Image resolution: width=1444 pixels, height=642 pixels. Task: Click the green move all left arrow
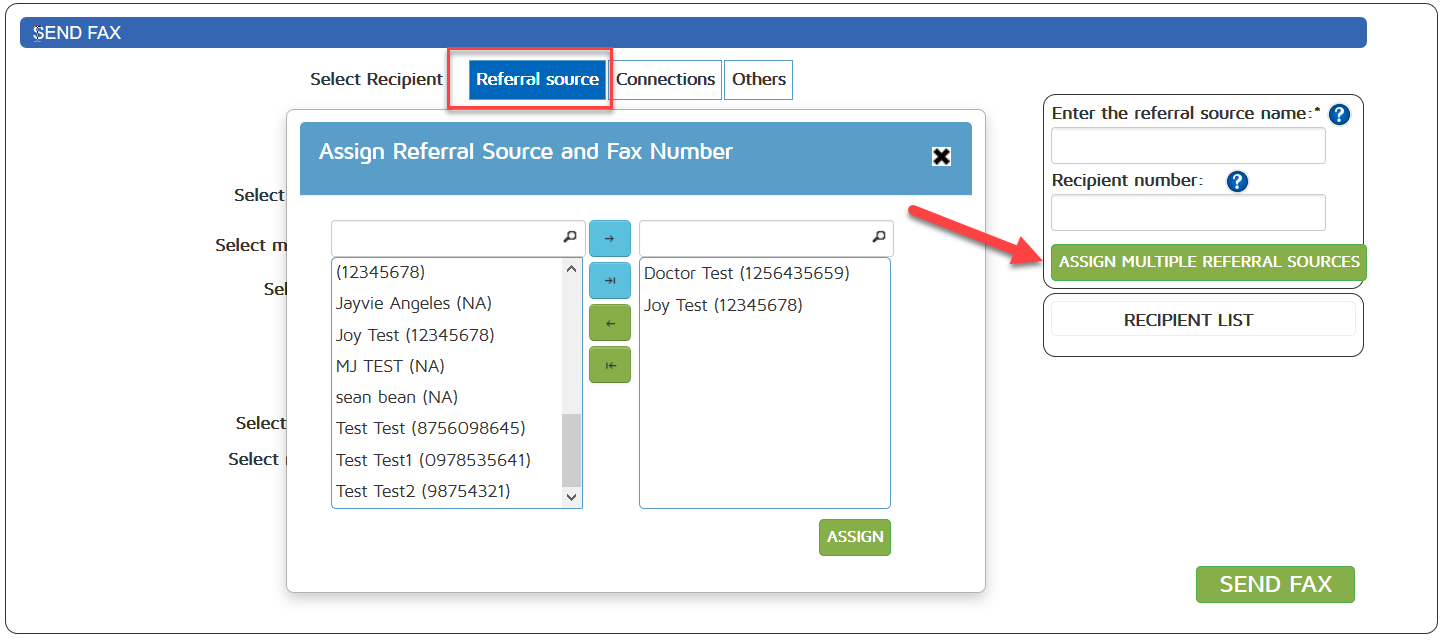click(609, 365)
